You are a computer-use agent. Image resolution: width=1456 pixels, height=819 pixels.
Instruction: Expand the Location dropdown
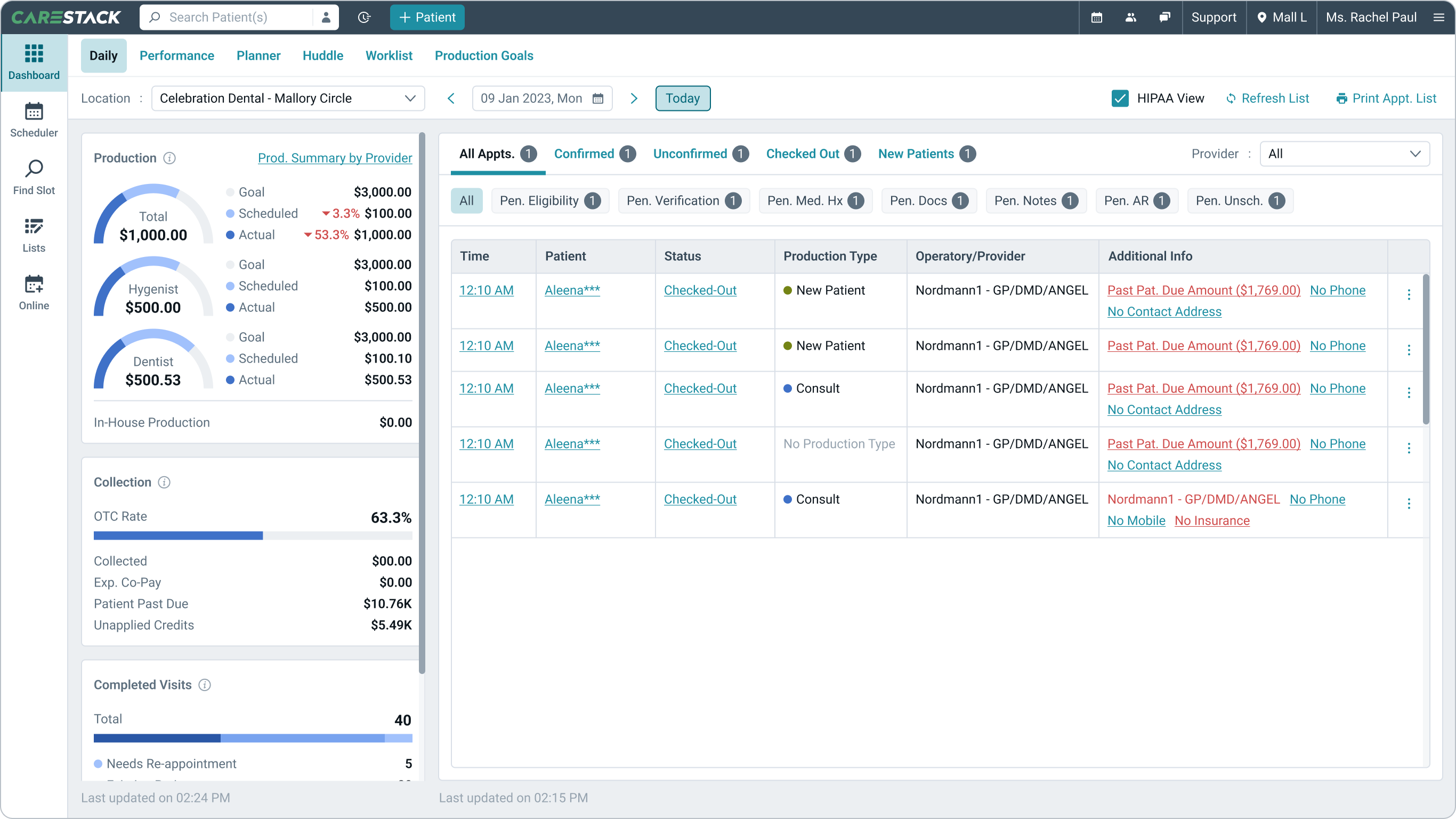288,99
